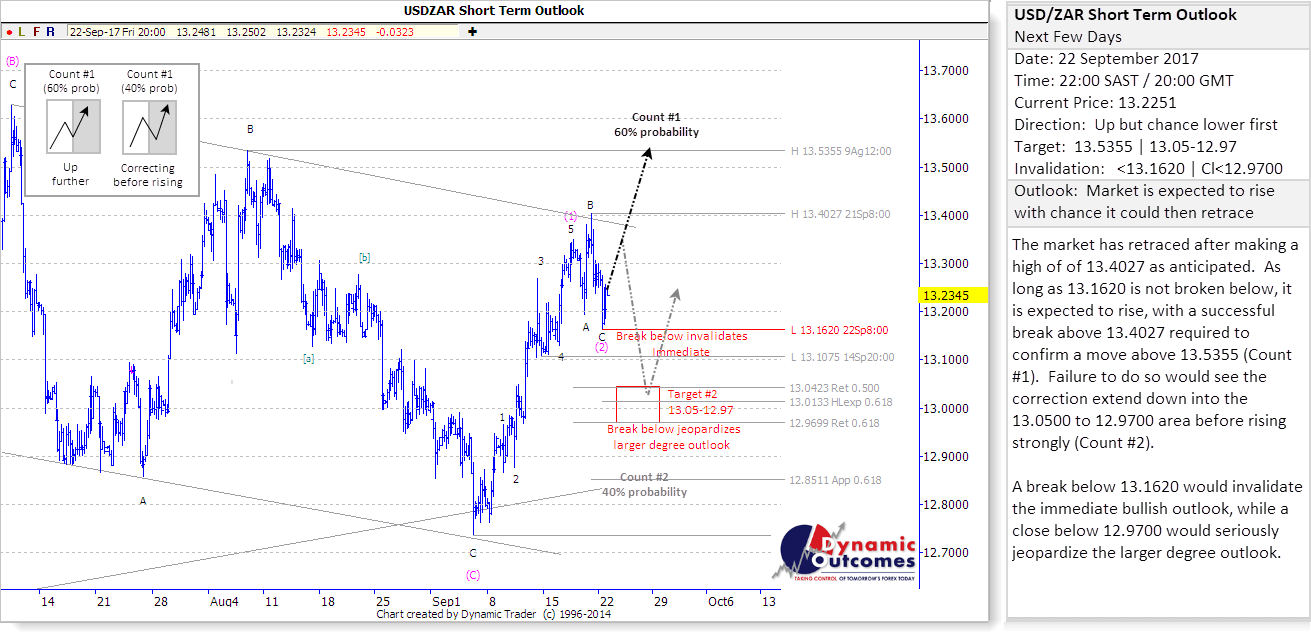Click the H 13.4027 21Sp8:00 level label
Screen dimensions: 1311x634
pos(840,214)
